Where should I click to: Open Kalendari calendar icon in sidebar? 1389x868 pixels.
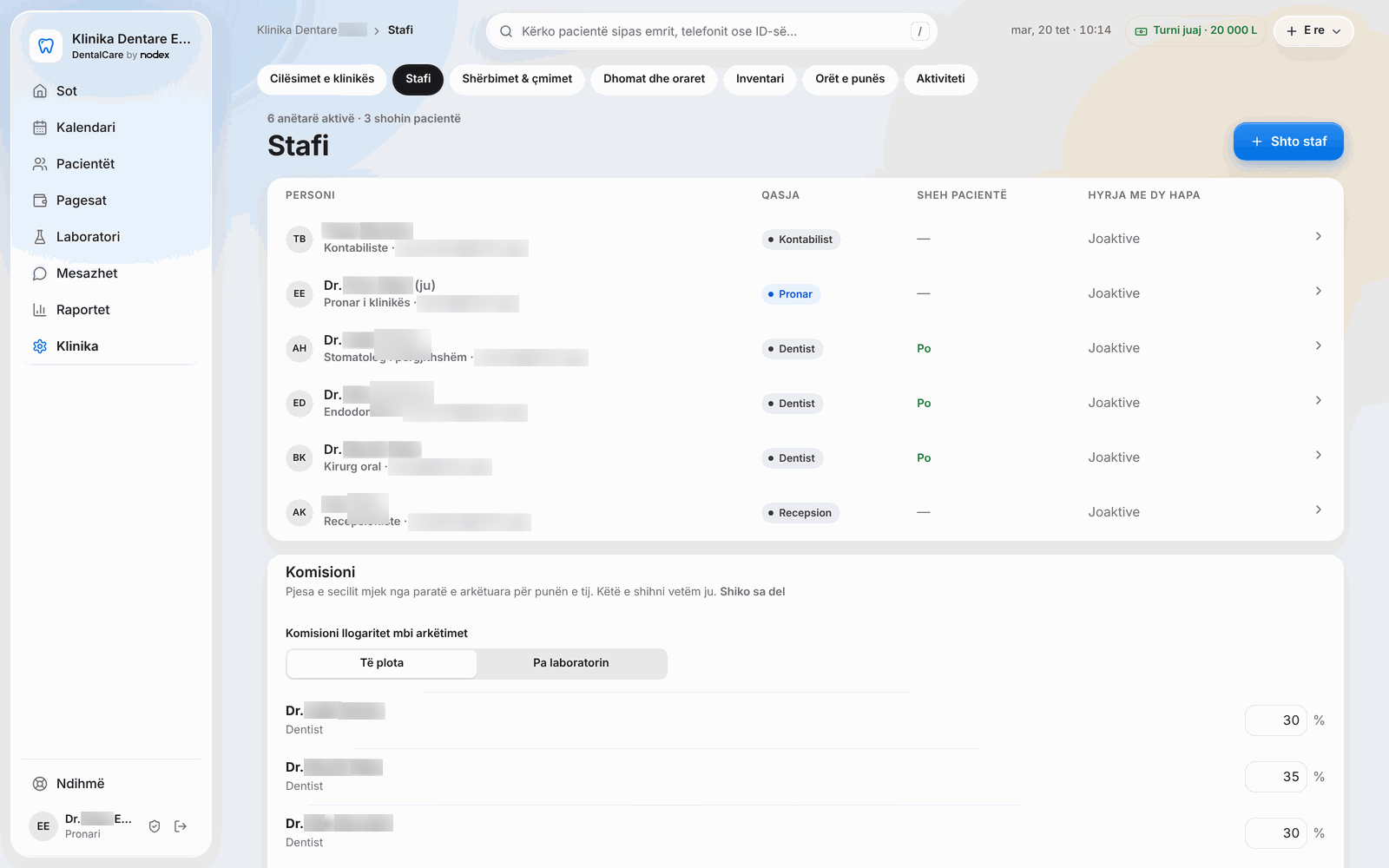click(40, 128)
